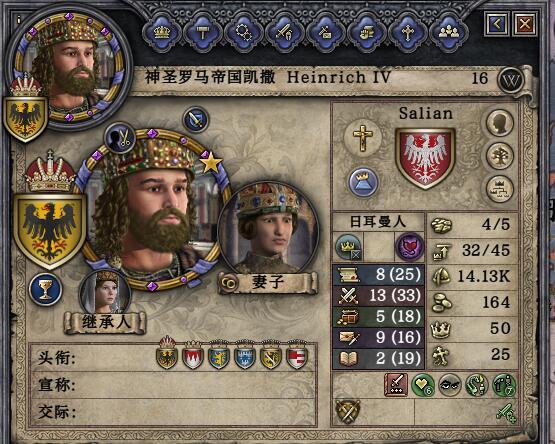The height and width of the screenshot is (444, 555).
Task: Open the military sword tab in top bar
Action: (283, 32)
